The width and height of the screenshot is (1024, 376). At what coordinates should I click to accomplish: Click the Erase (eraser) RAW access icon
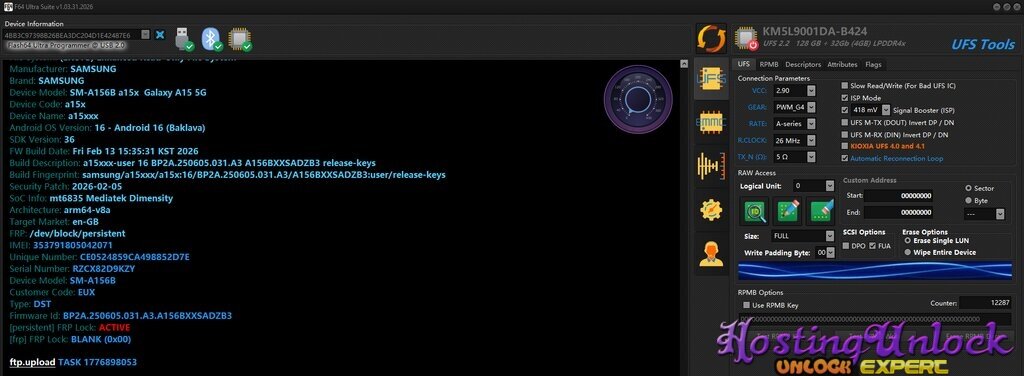point(820,211)
